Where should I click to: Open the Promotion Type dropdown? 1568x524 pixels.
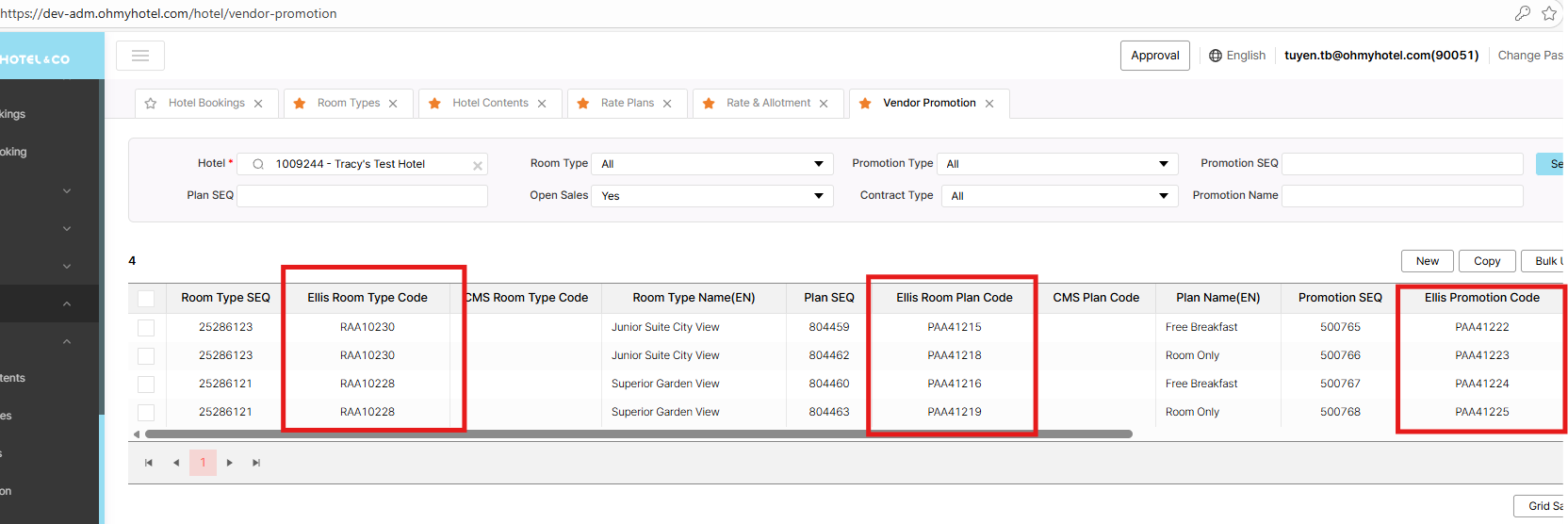1059,164
